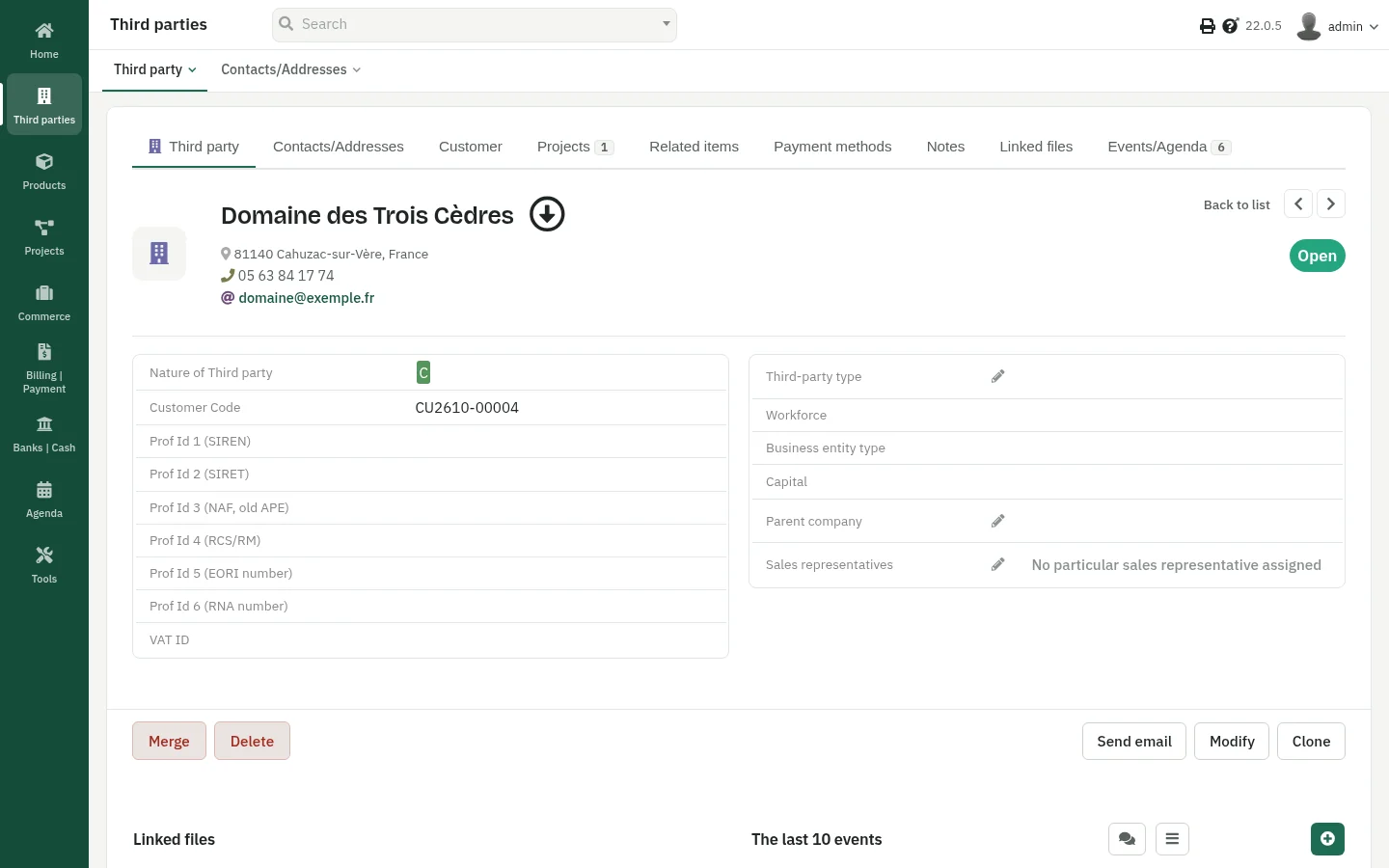The width and height of the screenshot is (1389, 868).
Task: Open Banks | Cash module
Action: 44,433
